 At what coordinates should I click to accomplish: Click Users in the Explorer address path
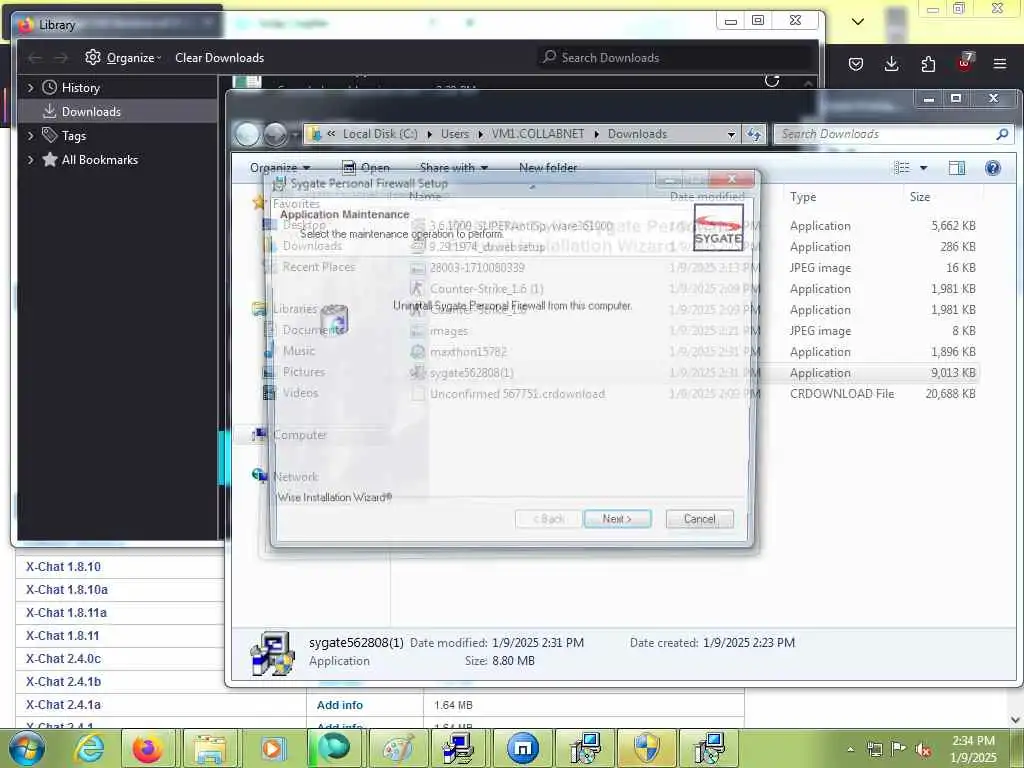(x=455, y=134)
